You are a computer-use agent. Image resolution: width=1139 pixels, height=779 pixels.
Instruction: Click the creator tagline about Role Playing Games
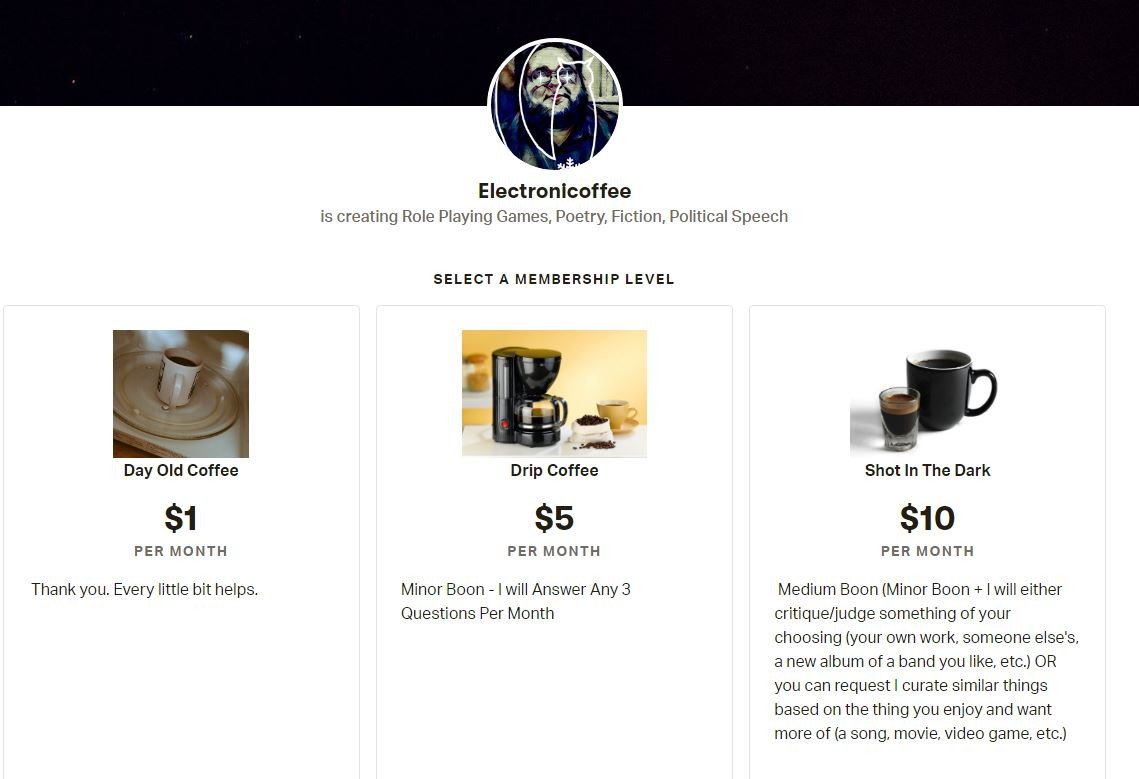coord(554,217)
